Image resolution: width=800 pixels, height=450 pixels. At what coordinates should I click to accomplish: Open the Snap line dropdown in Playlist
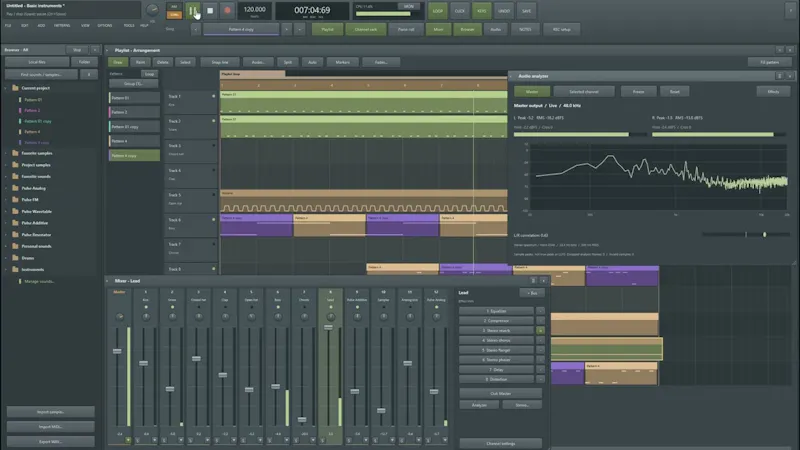point(220,62)
